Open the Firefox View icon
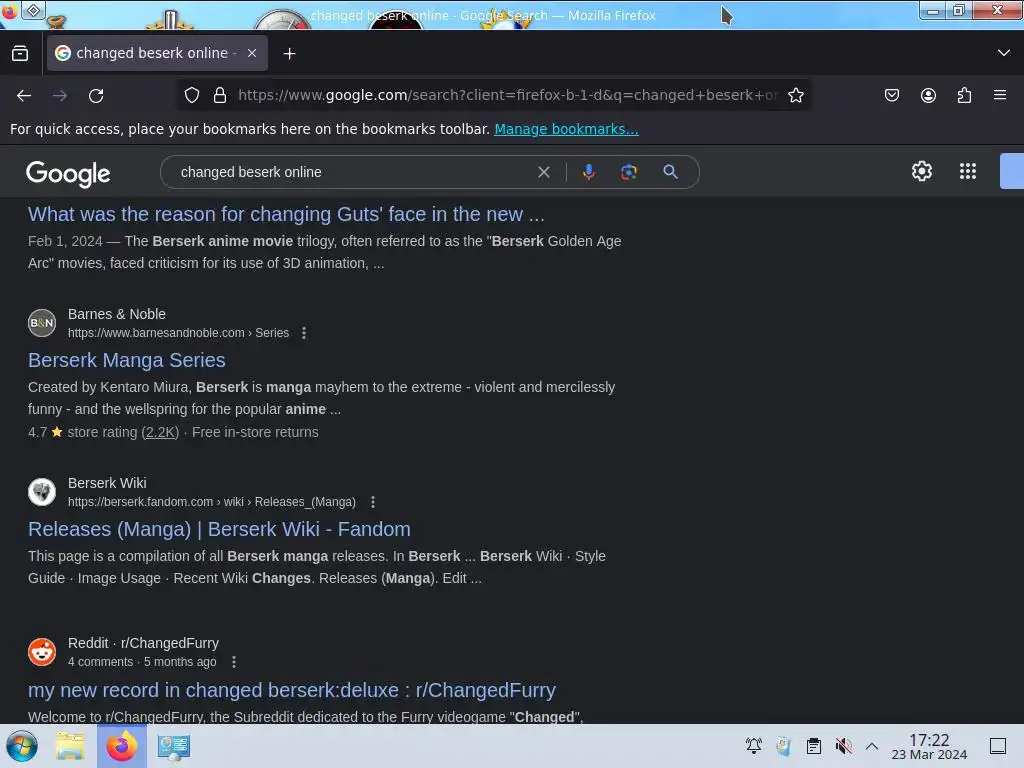 [x=20, y=54]
